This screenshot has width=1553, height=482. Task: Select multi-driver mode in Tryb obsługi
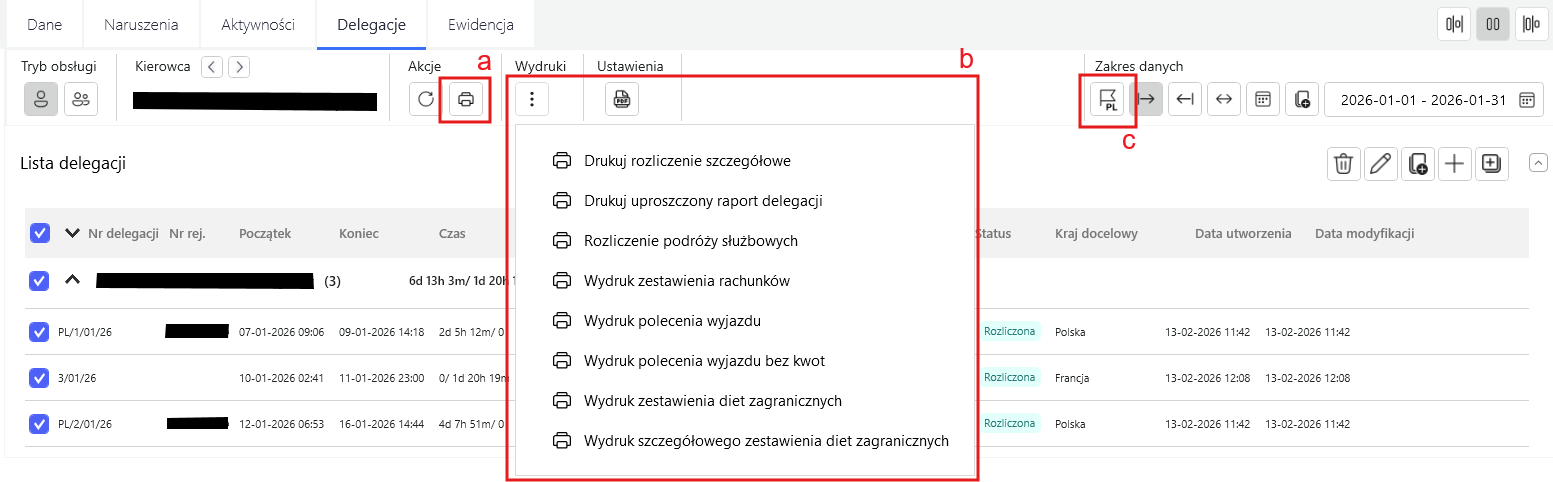tap(81, 99)
